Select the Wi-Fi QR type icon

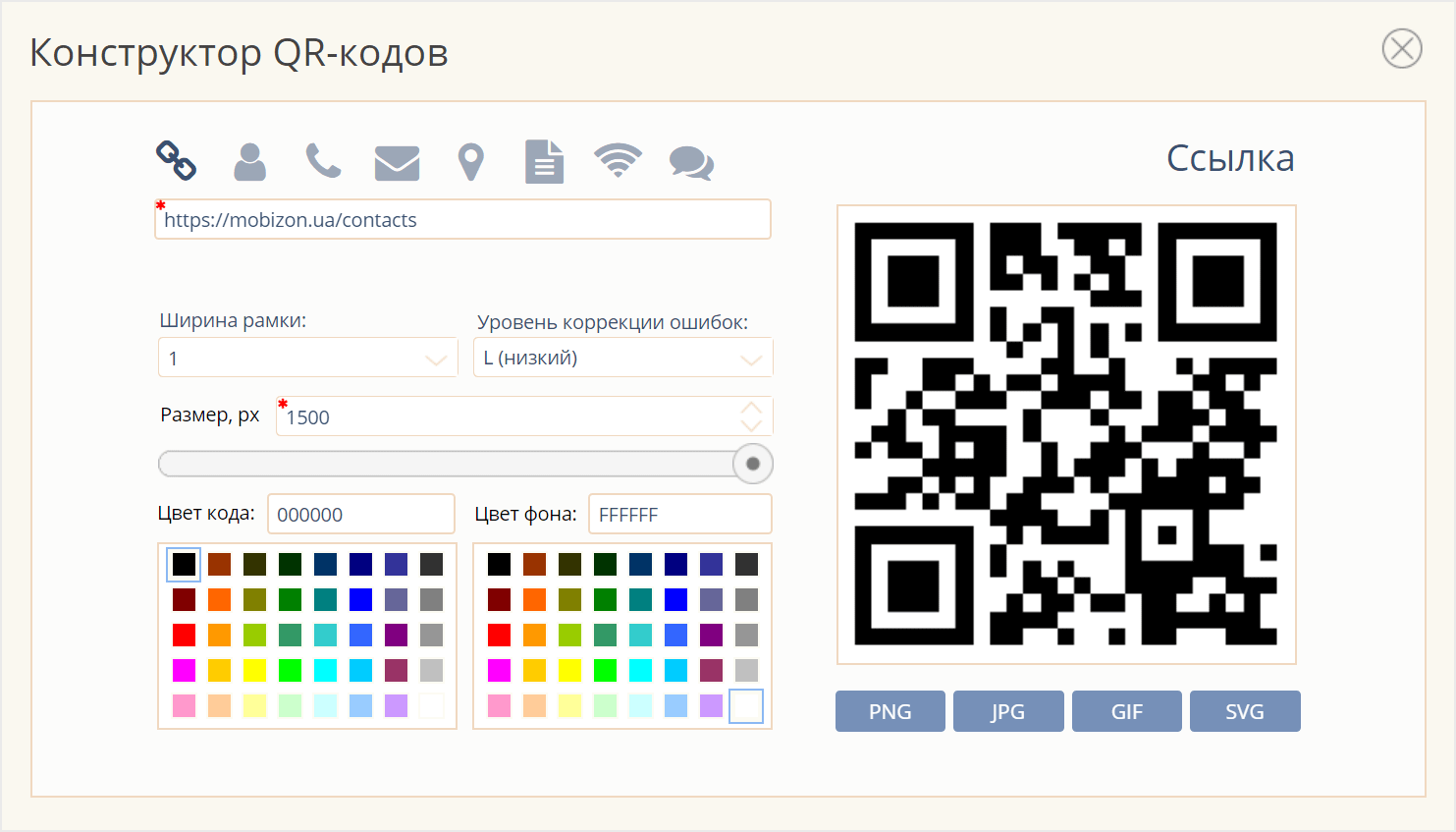[618, 160]
